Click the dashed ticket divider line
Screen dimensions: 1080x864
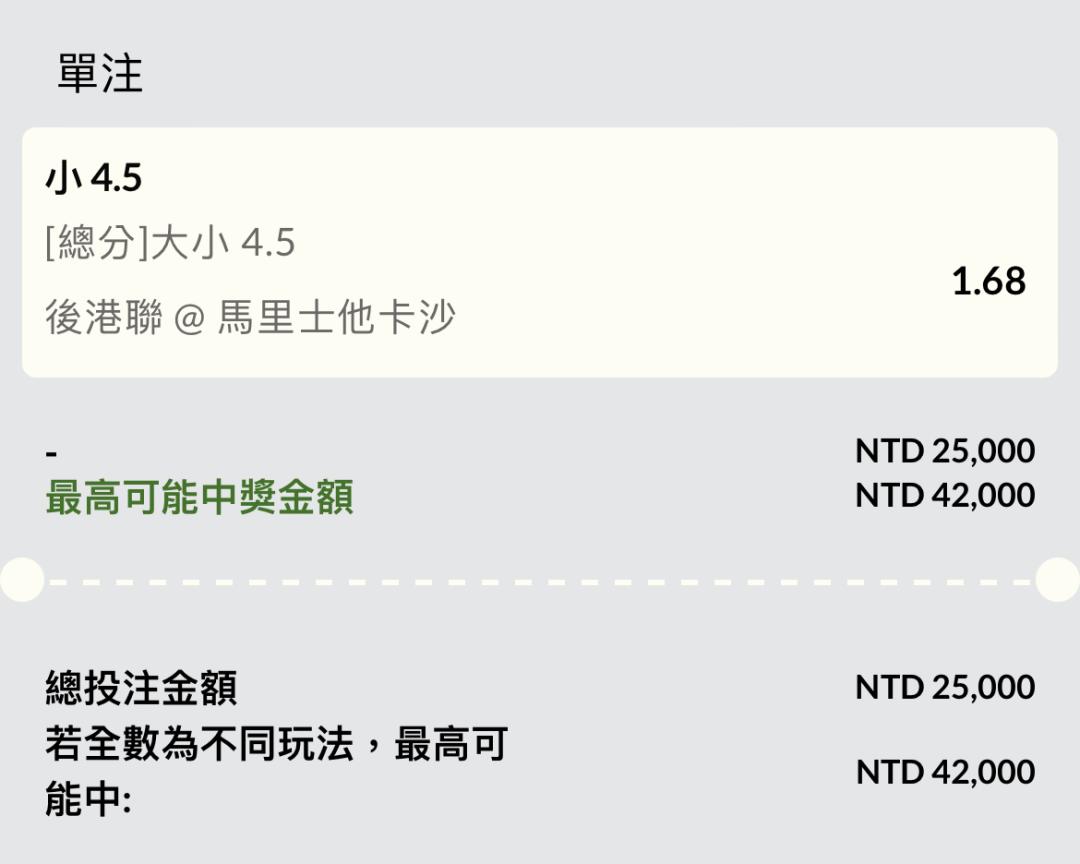(539, 582)
